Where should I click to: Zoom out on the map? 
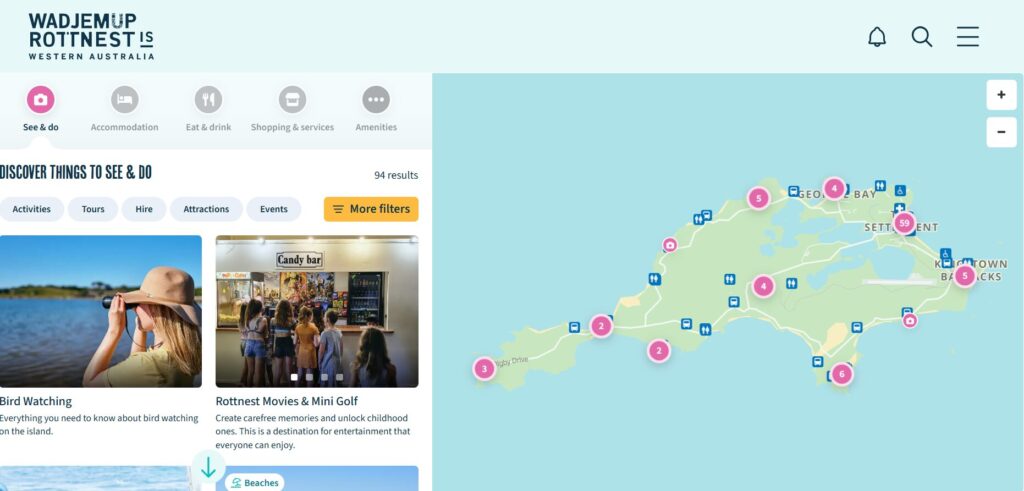(x=1001, y=133)
